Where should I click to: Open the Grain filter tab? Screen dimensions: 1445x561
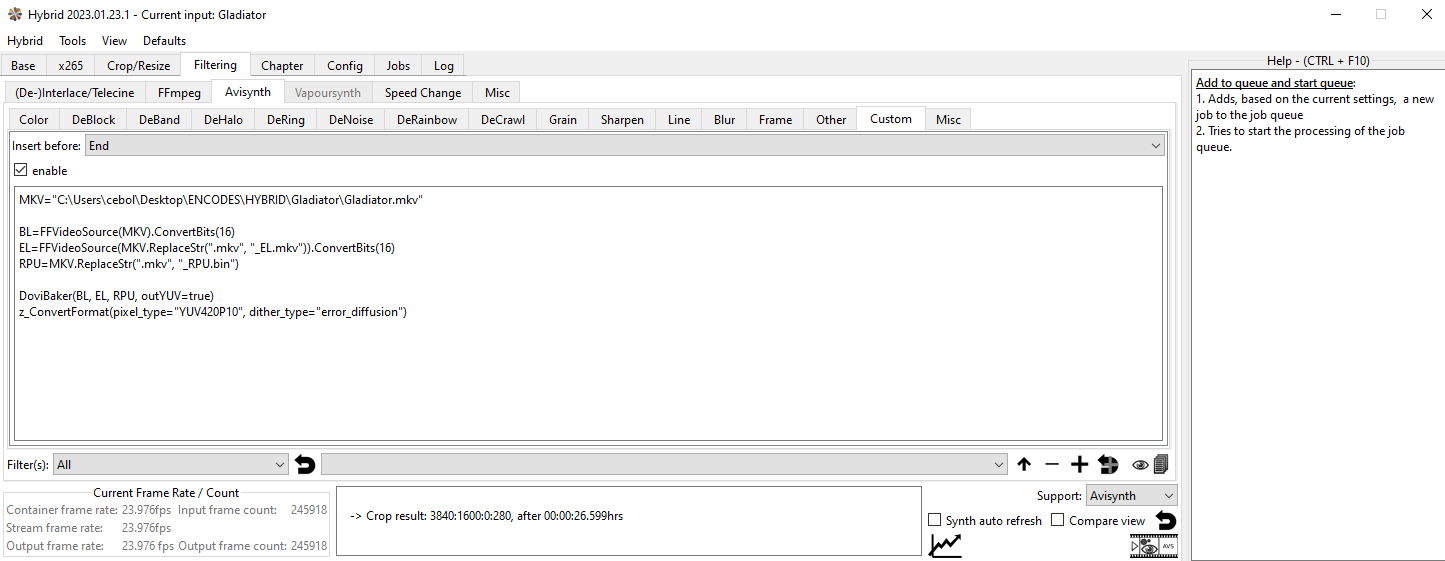pyautogui.click(x=562, y=120)
